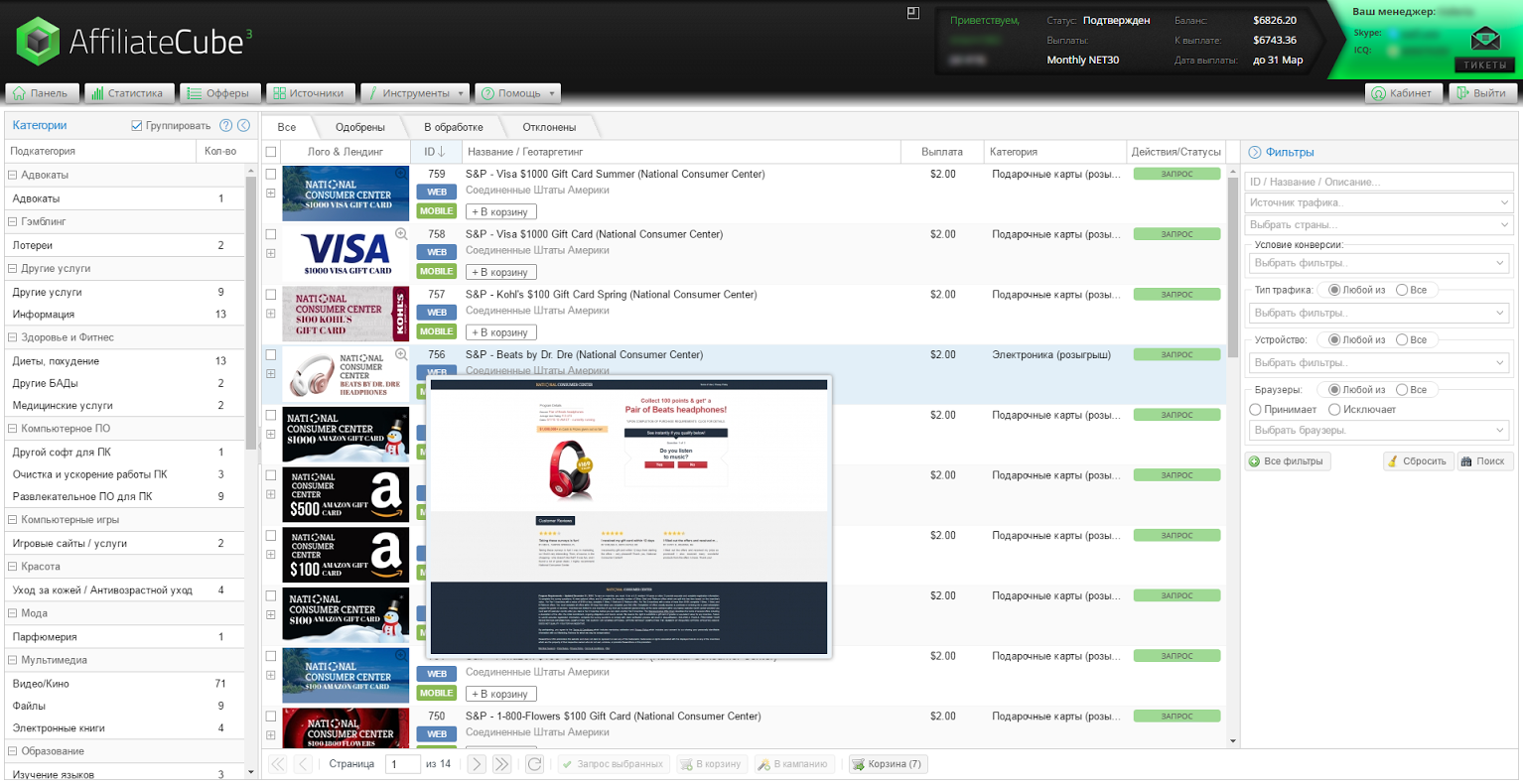Collapse the Категории panel with the arrow icon
This screenshot has width=1523, height=784.
click(x=243, y=126)
